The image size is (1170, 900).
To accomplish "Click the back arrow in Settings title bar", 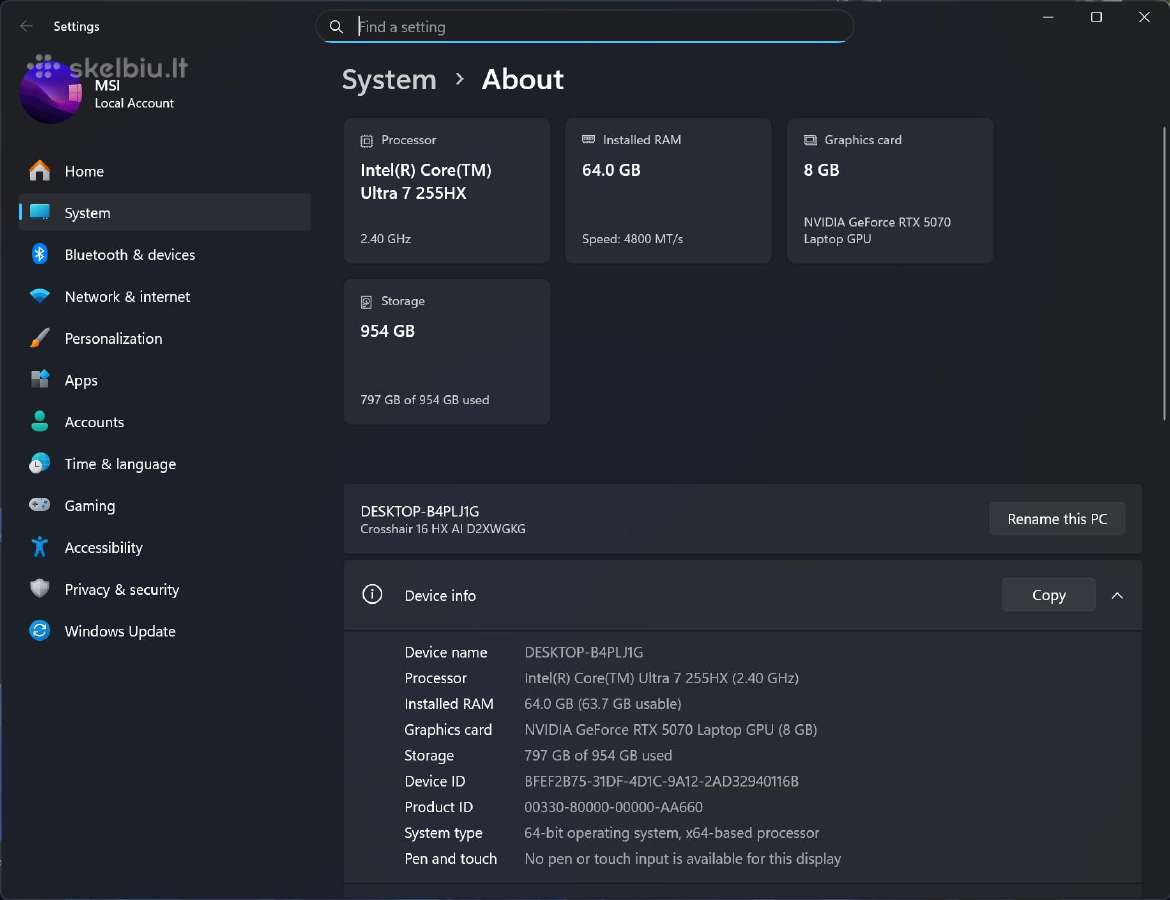I will coord(26,26).
